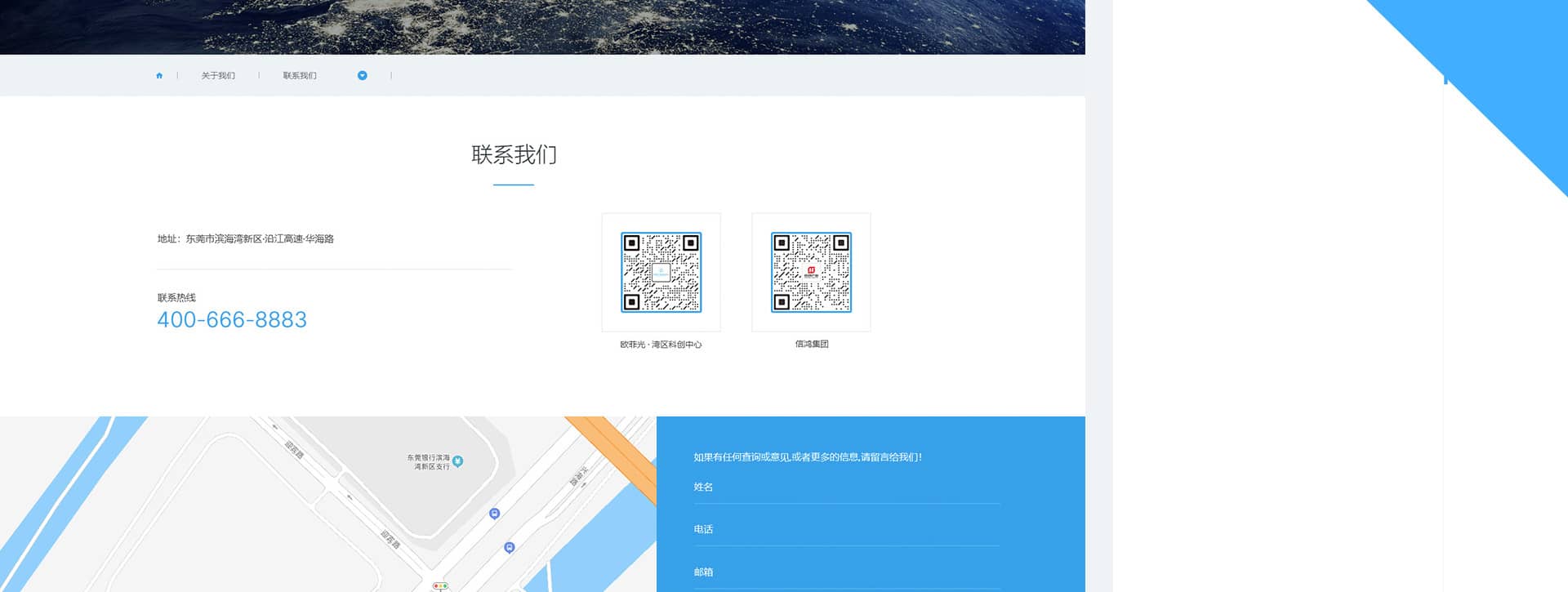Click the 400-666-8883 hotline number
Screen dimensions: 1568x592
[232, 320]
